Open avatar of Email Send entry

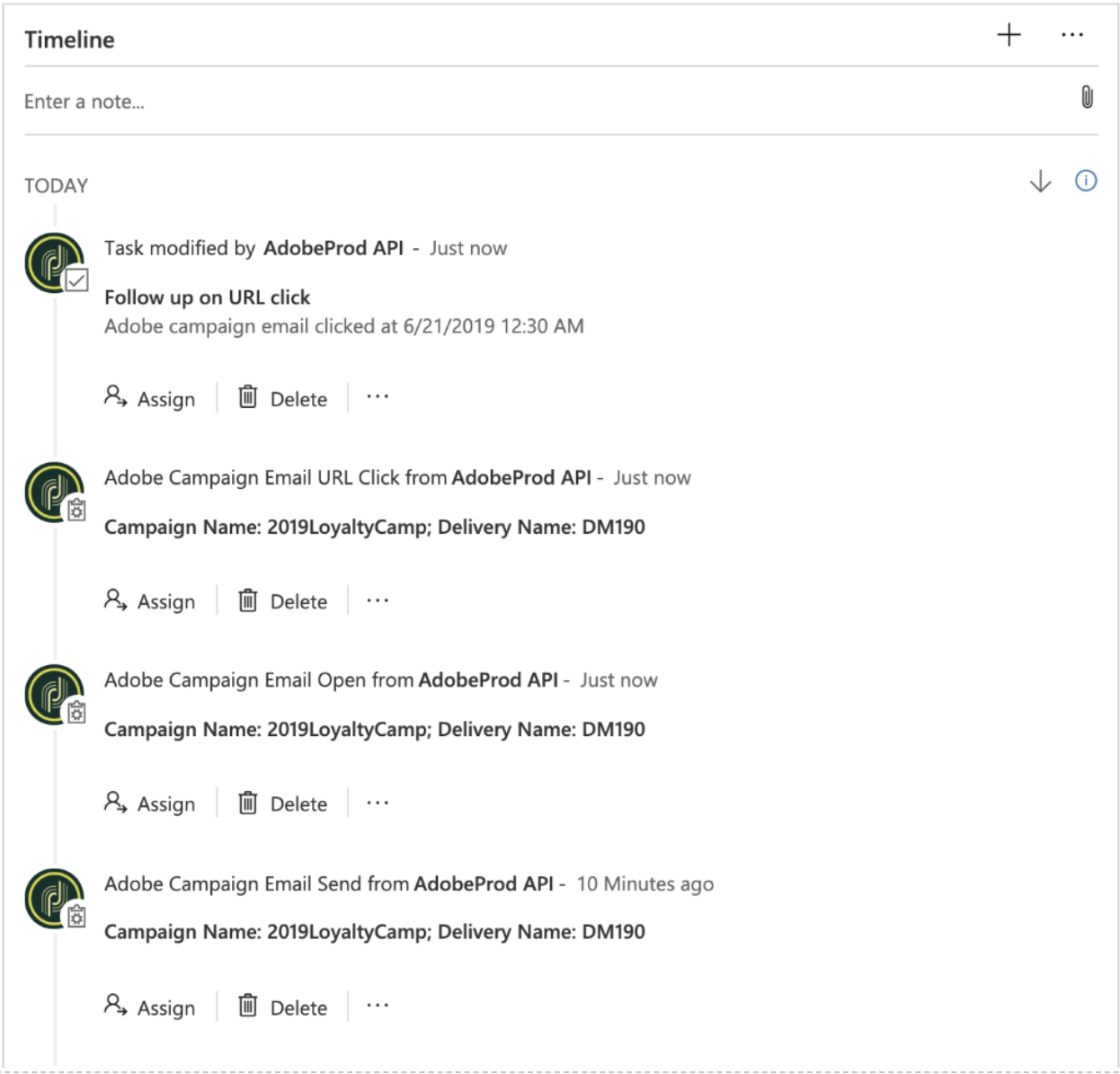pos(54,898)
